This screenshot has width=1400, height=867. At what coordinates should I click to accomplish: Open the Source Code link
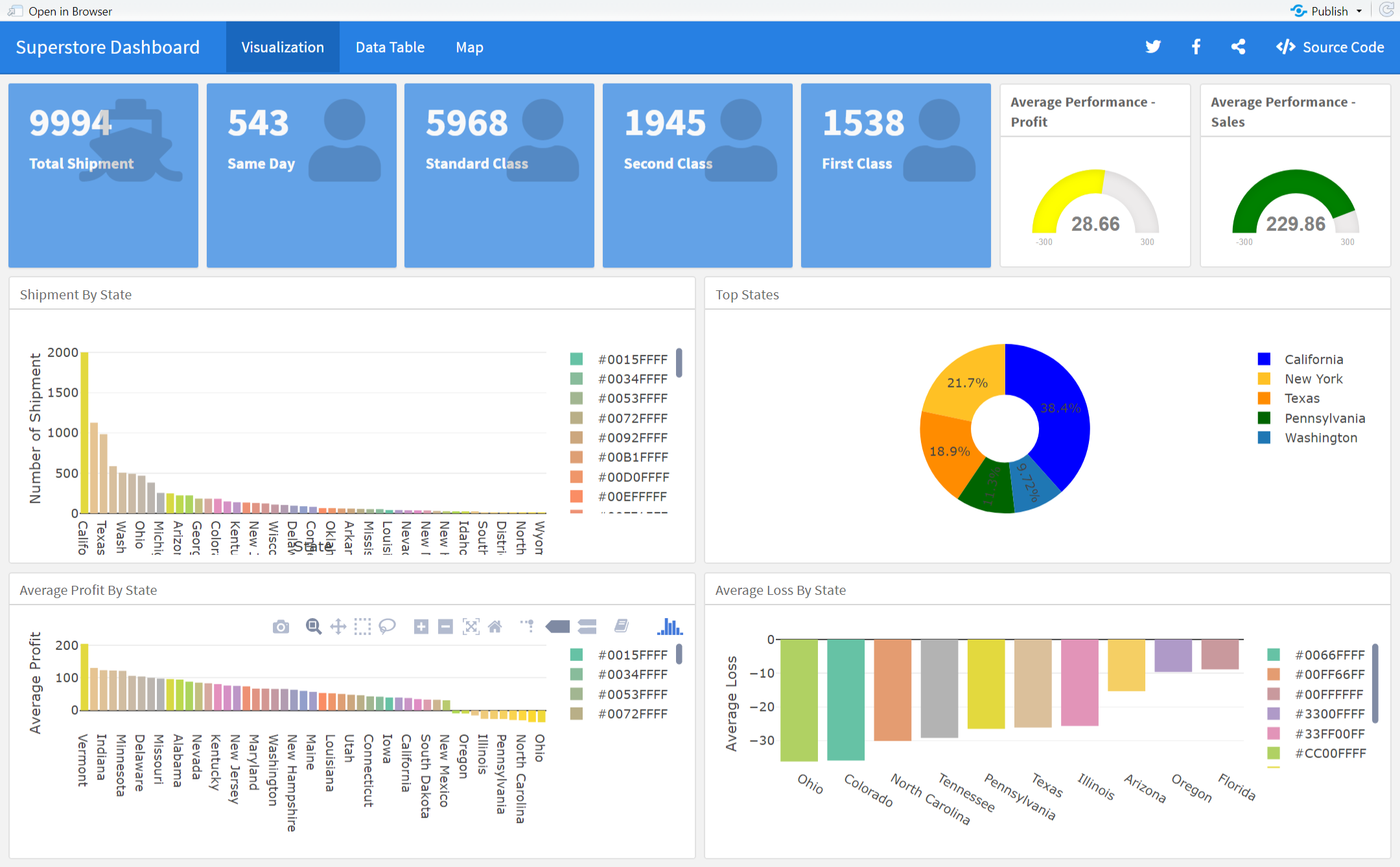[x=1330, y=47]
